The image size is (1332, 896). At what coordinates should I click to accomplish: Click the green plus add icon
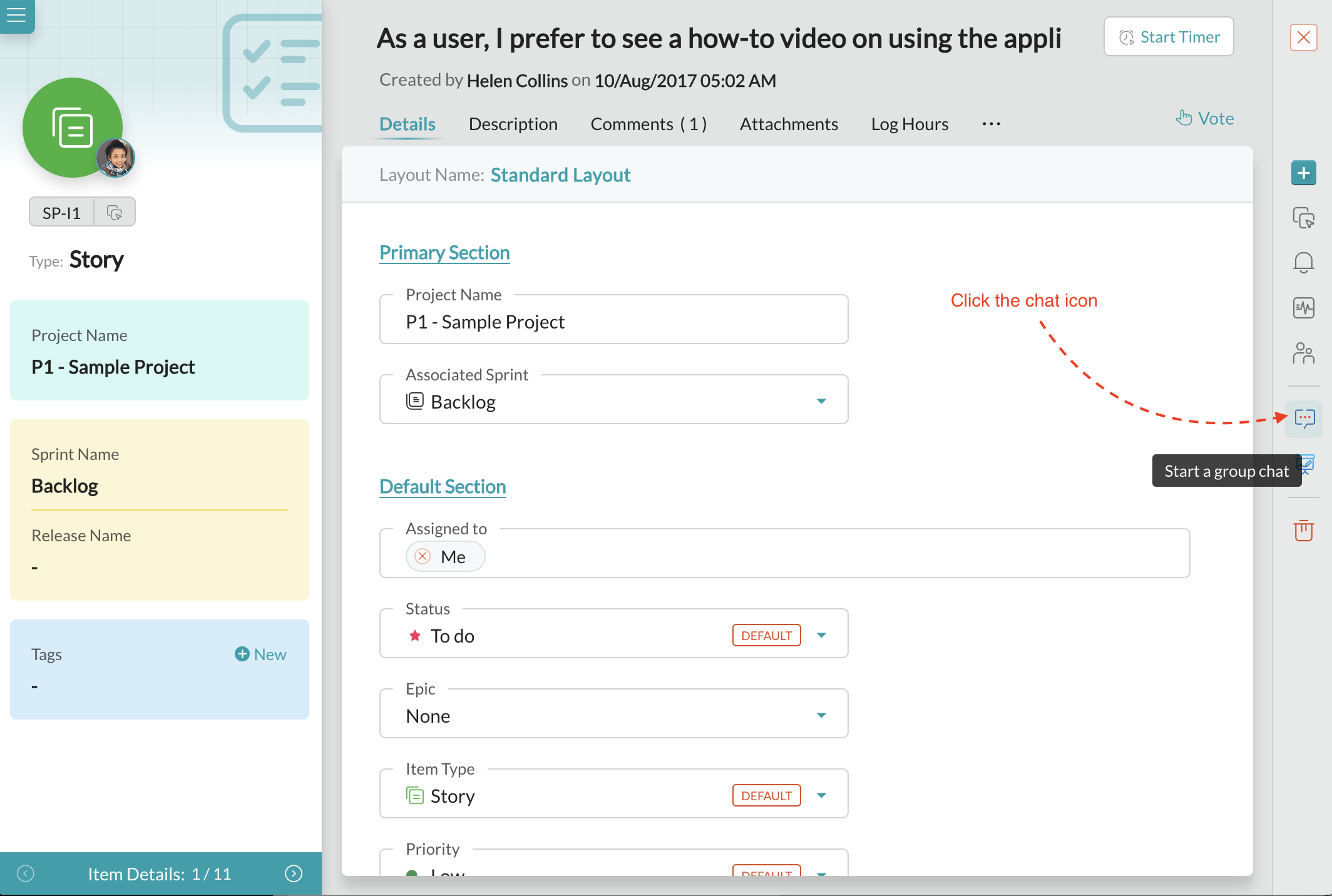(1304, 173)
